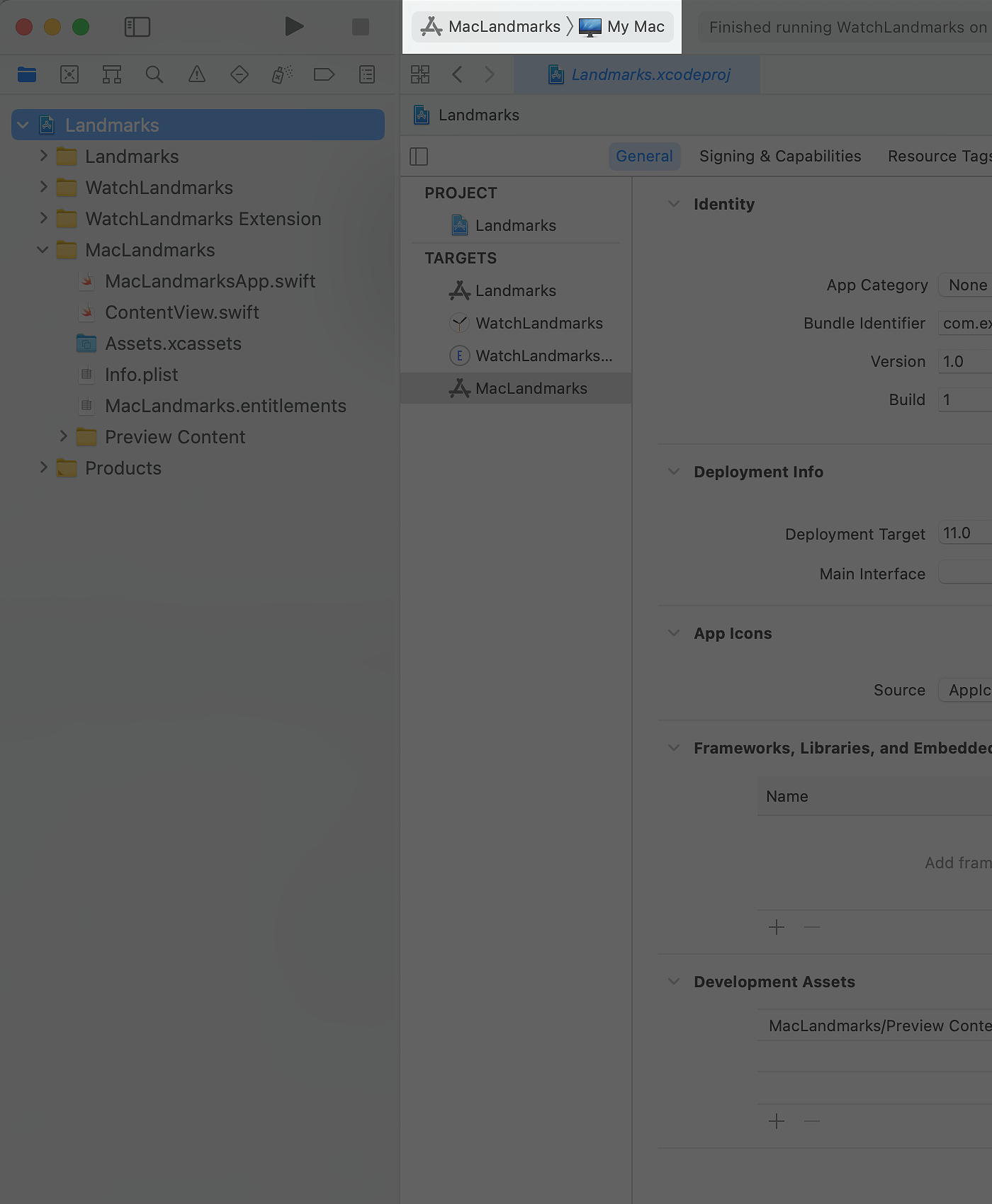Open the App Icons Source dropdown

tap(965, 690)
